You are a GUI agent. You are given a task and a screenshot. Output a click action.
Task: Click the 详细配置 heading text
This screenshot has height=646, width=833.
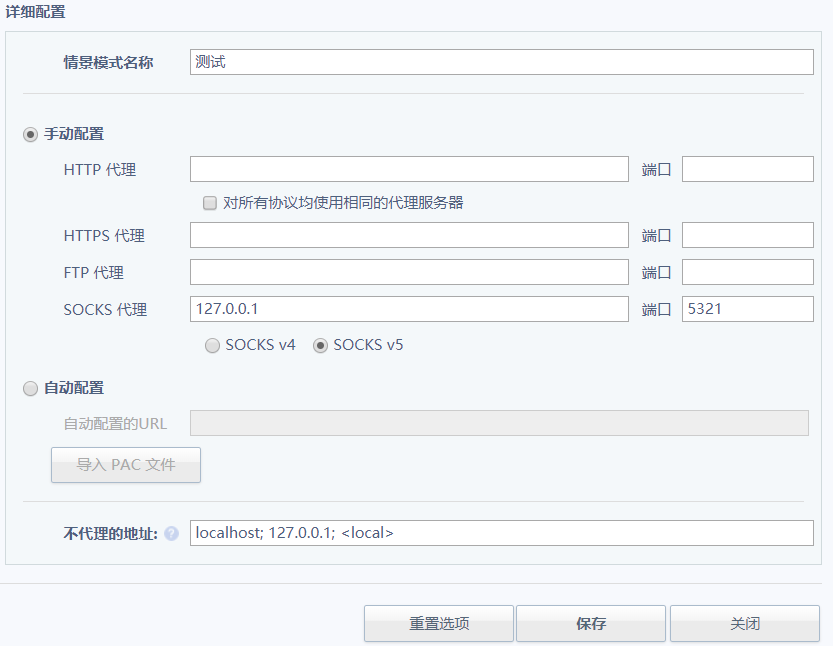[x=35, y=12]
